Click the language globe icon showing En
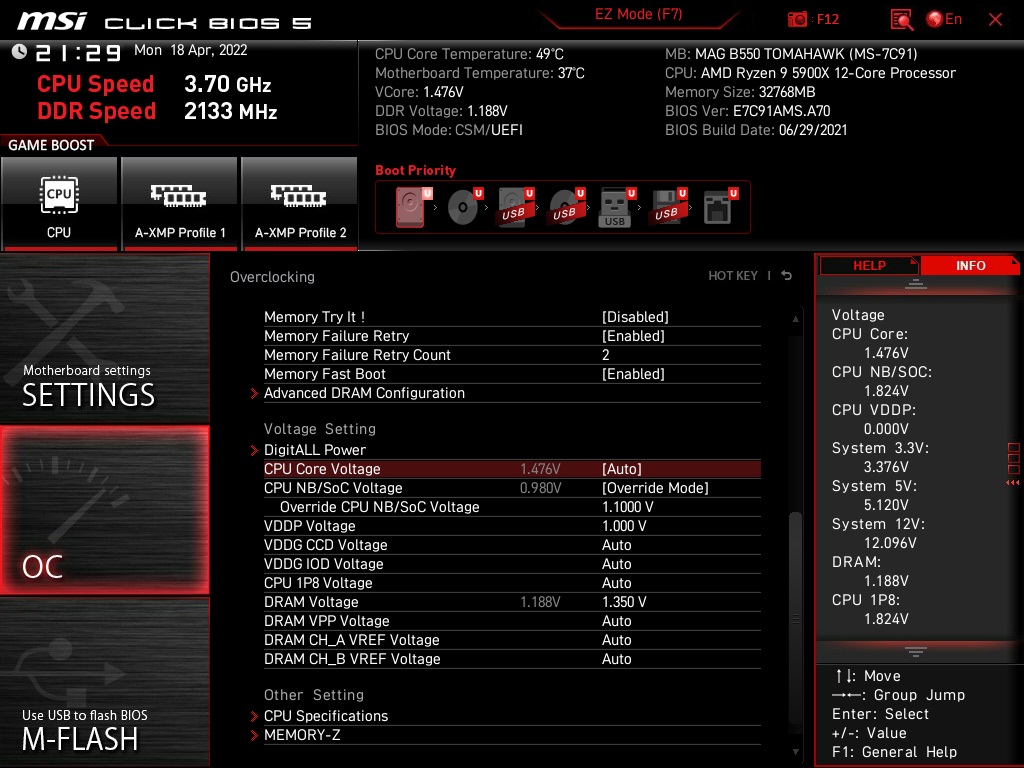 pos(938,18)
